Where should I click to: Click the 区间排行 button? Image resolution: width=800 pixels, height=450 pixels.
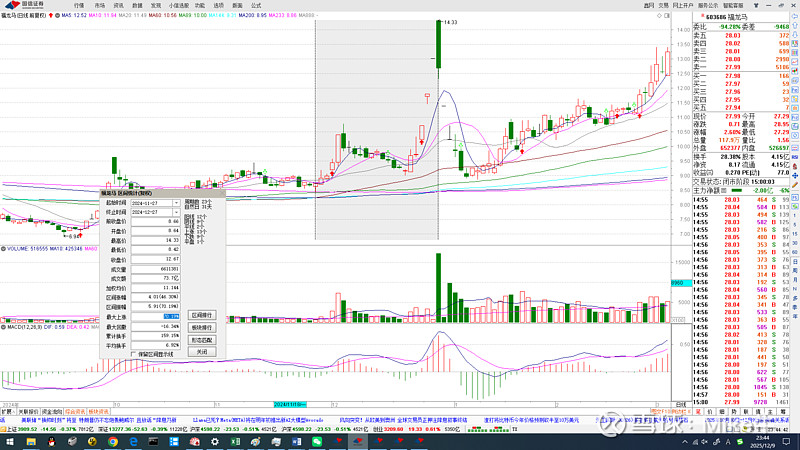[x=202, y=314]
